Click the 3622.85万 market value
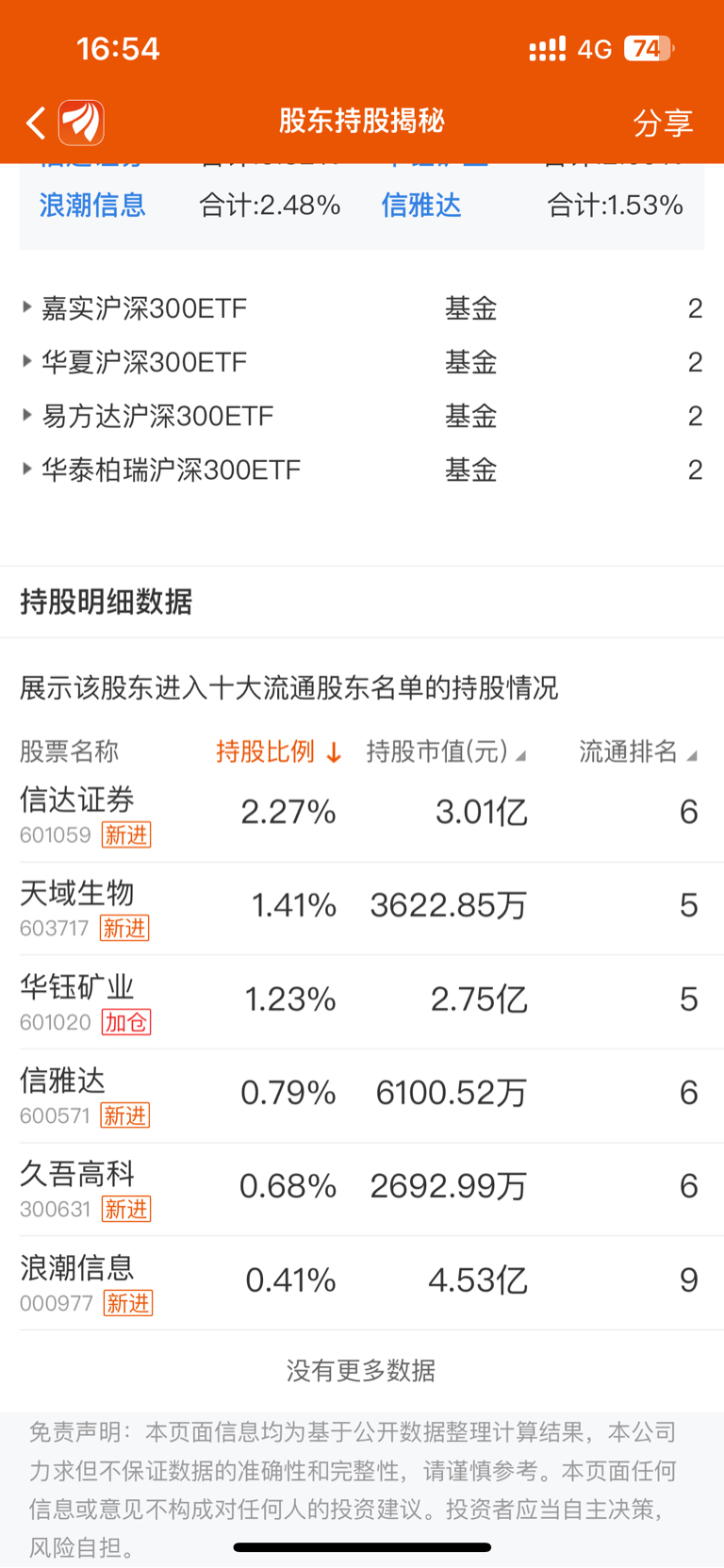Viewport: 724px width, 1568px height. click(449, 905)
